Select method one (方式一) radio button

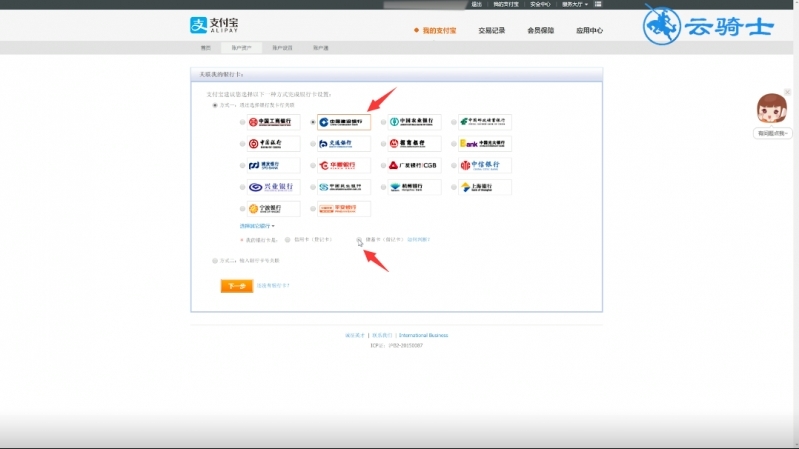click(215, 105)
